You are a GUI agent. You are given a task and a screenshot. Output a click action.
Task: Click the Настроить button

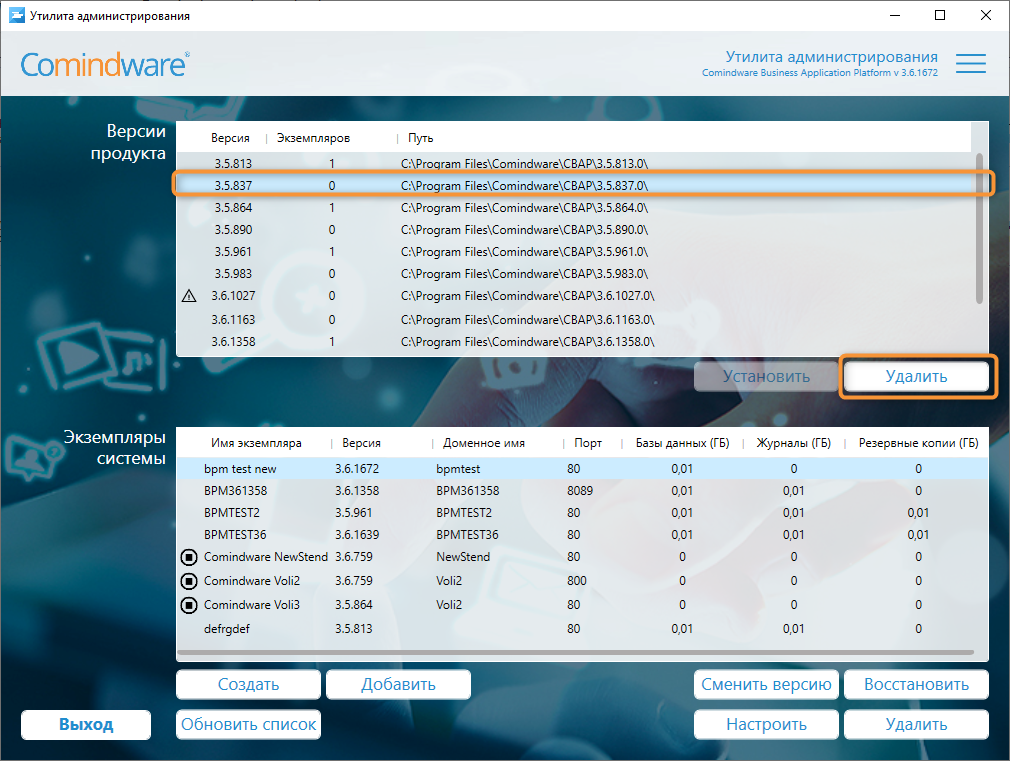pyautogui.click(x=766, y=724)
